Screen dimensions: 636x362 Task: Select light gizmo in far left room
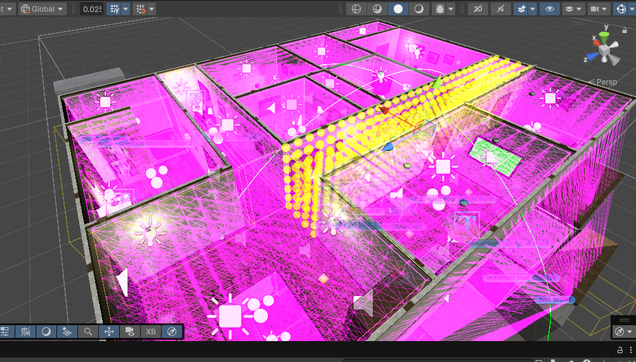[x=105, y=101]
